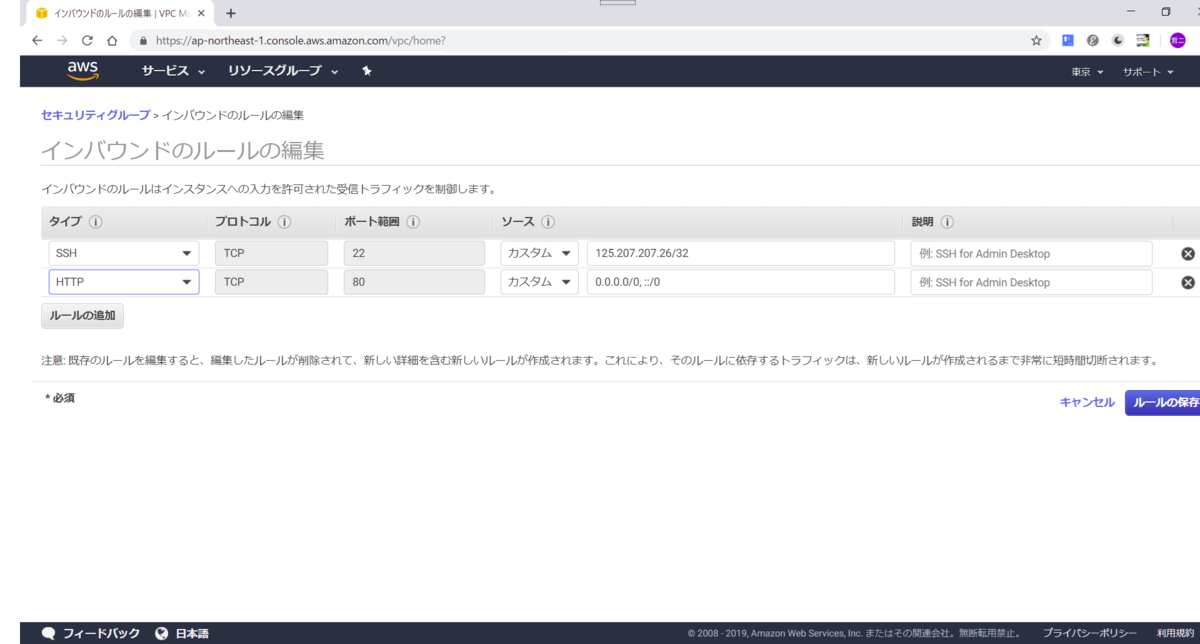This screenshot has height=644, width=1200.
Task: Click the bookmark star in the address bar
Action: click(x=1034, y=40)
